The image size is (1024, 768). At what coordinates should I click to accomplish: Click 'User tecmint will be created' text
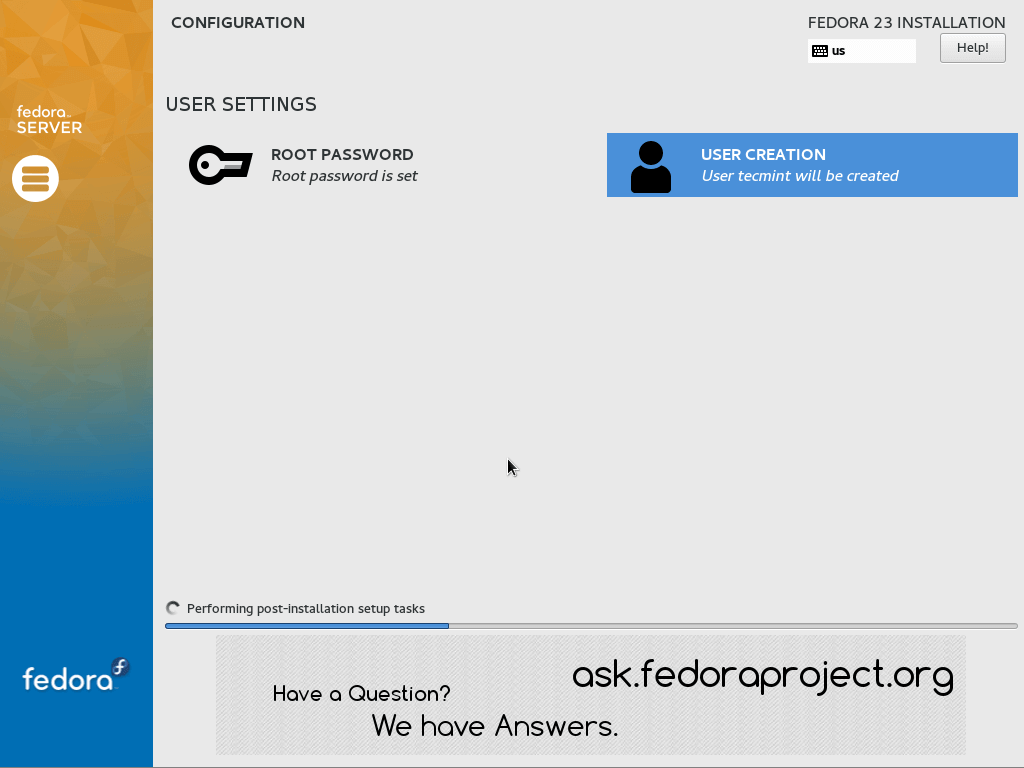click(800, 176)
